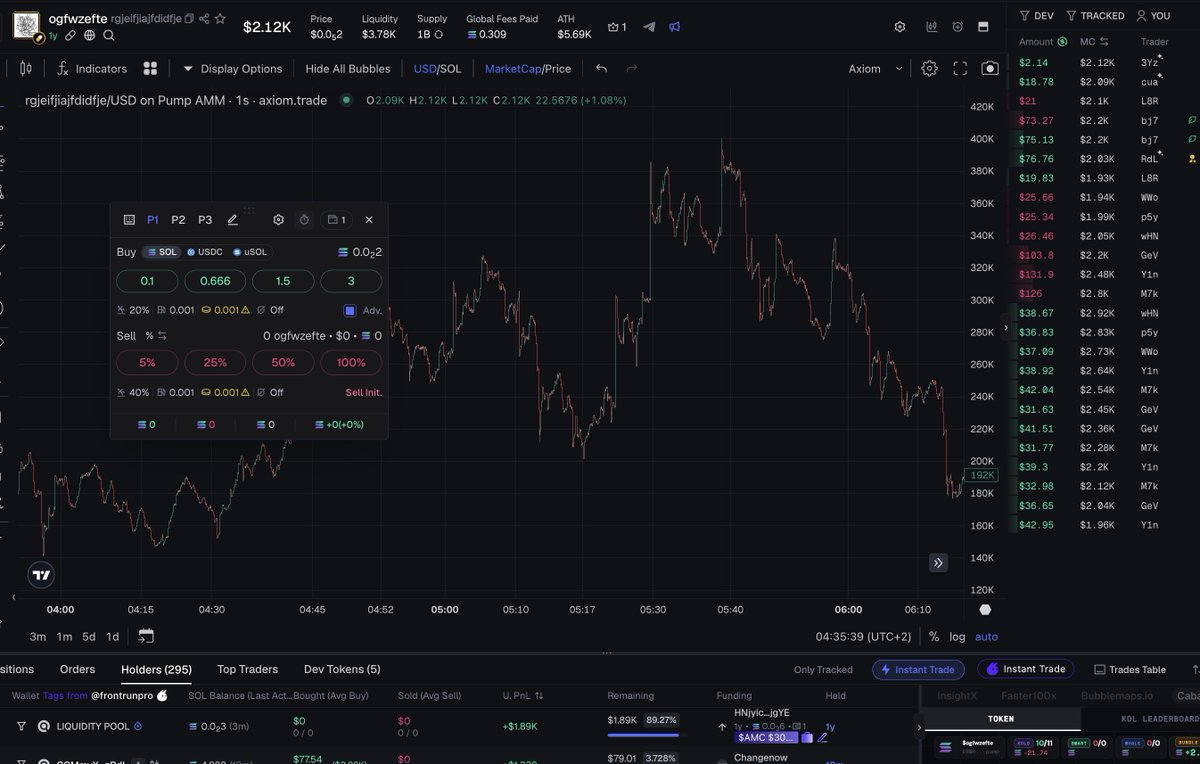Open the Display Options dropdown
1200x764 pixels.
tap(232, 69)
